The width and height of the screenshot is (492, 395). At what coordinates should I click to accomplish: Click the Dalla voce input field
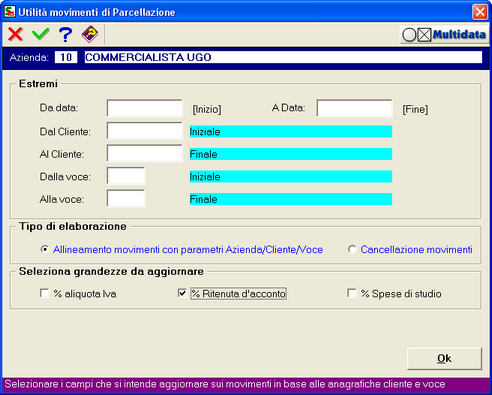point(126,176)
